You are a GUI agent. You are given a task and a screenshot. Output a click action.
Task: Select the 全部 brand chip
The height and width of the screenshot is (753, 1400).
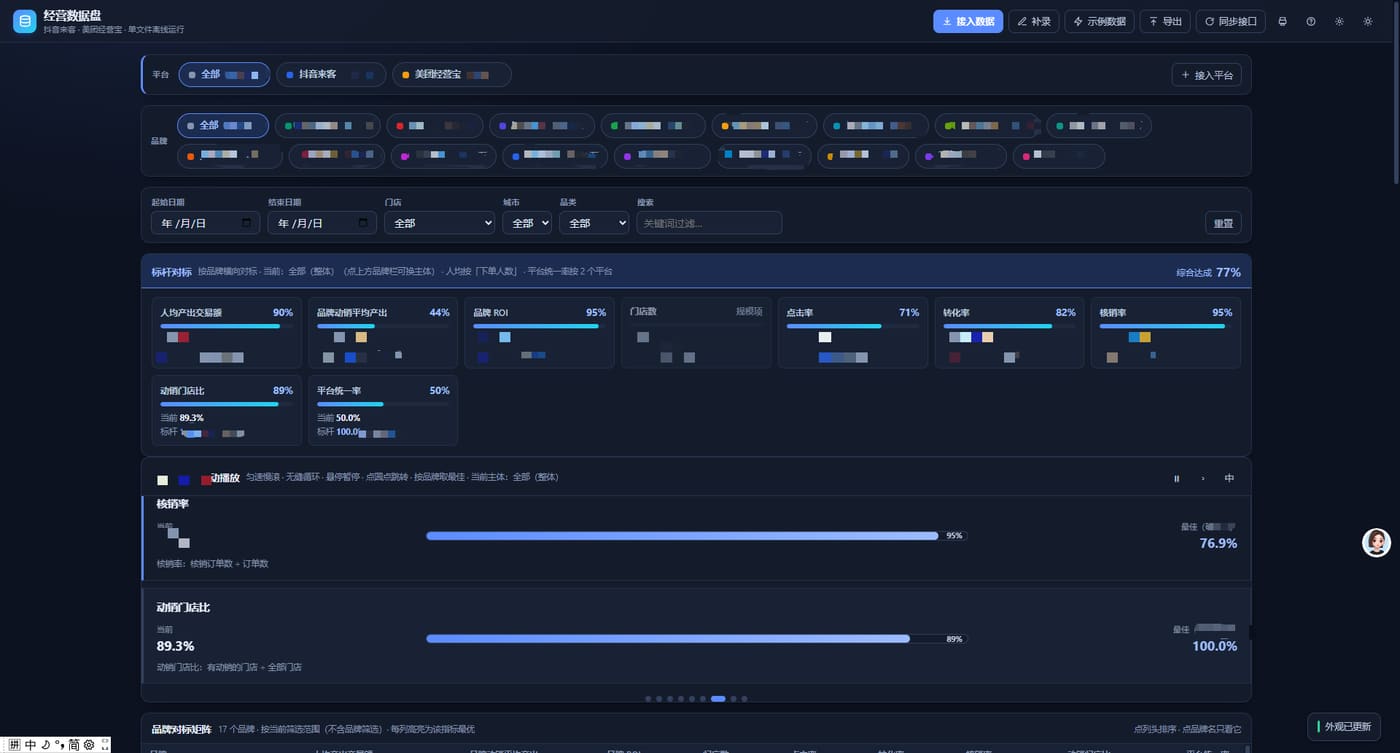[x=223, y=125]
